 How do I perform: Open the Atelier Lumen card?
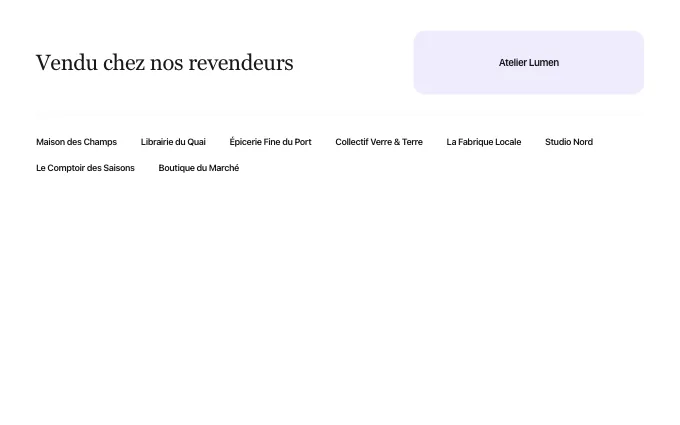(x=529, y=62)
